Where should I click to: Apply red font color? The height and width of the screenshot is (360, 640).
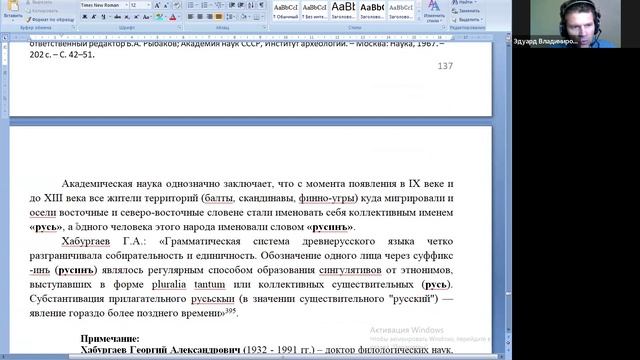click(172, 17)
